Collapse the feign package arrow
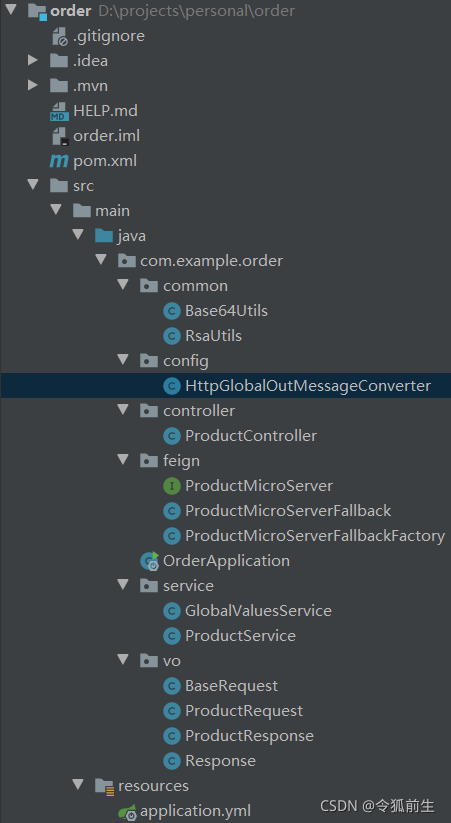The height and width of the screenshot is (823, 451). [123, 460]
